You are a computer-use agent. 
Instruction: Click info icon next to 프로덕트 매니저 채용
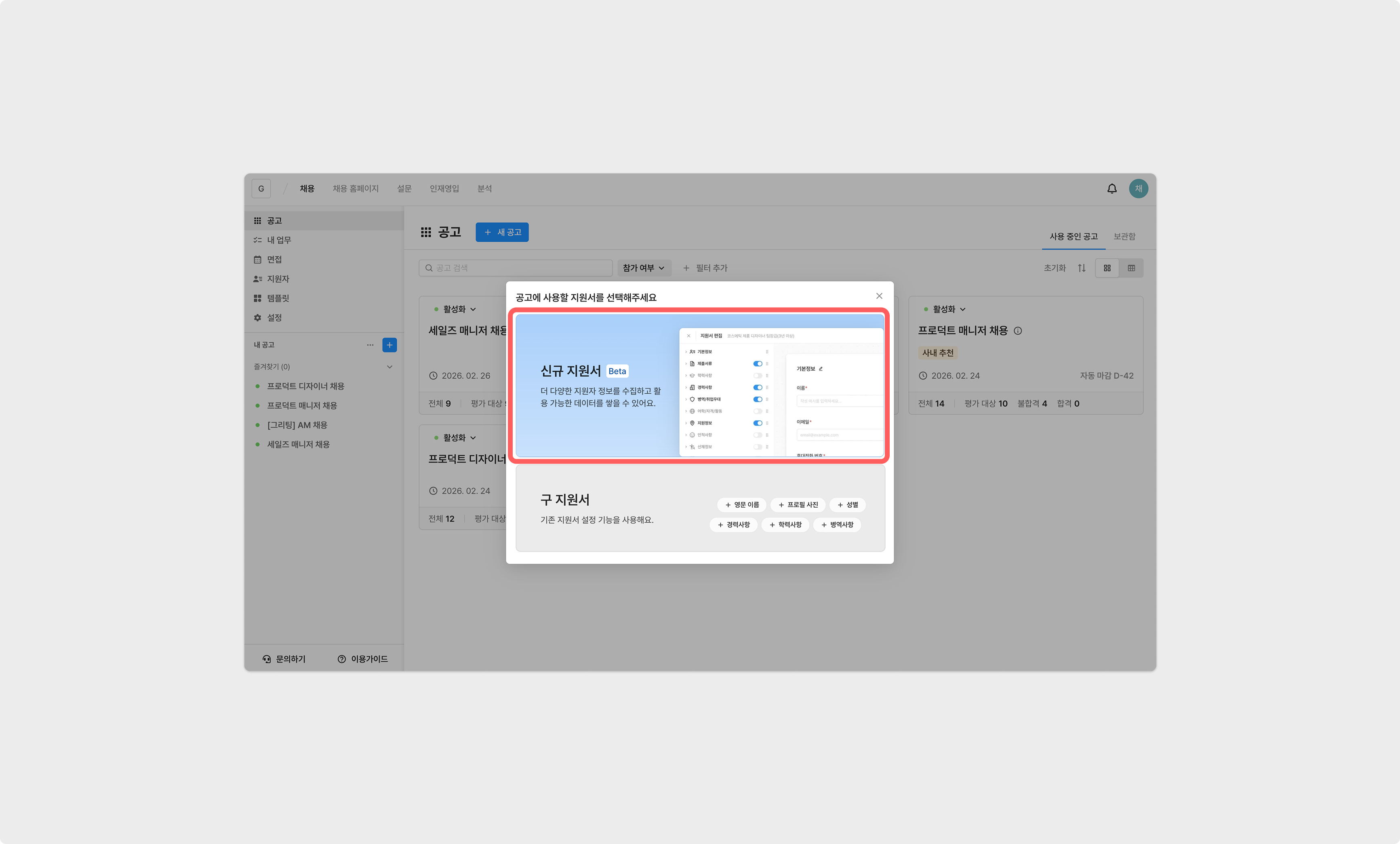click(1018, 331)
